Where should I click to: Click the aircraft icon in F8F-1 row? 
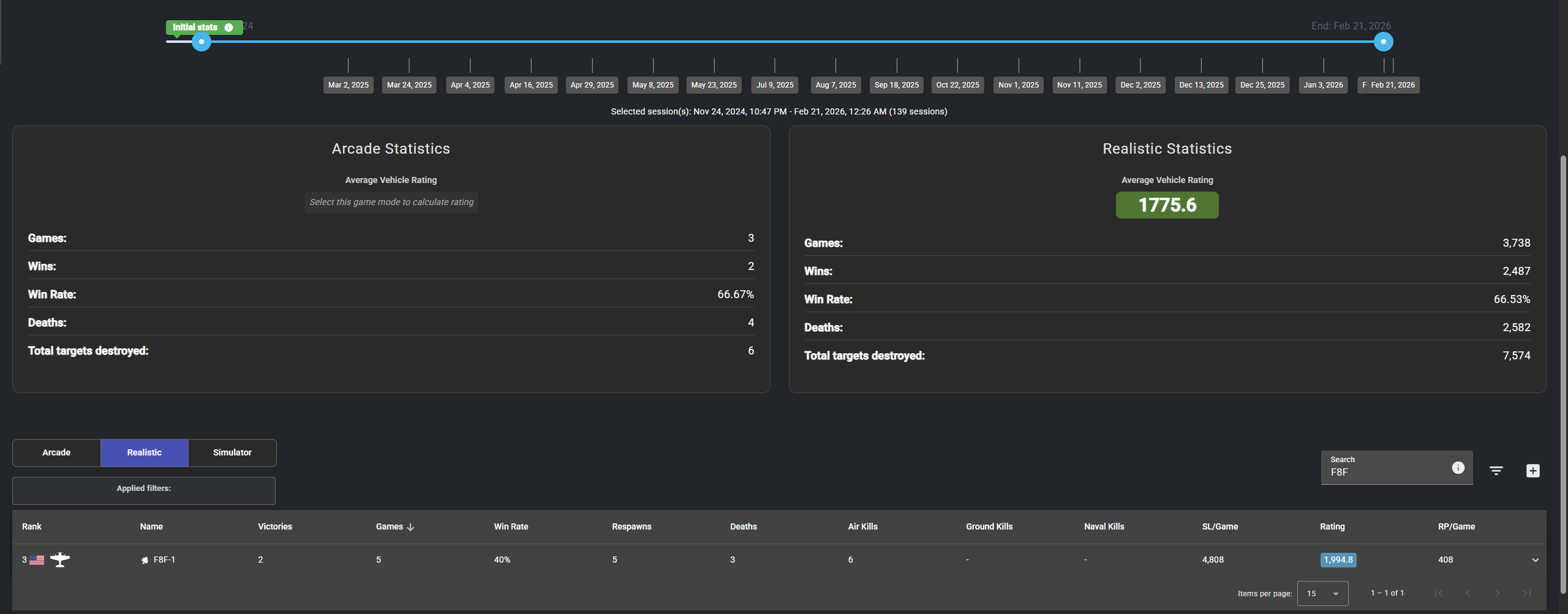pos(60,560)
